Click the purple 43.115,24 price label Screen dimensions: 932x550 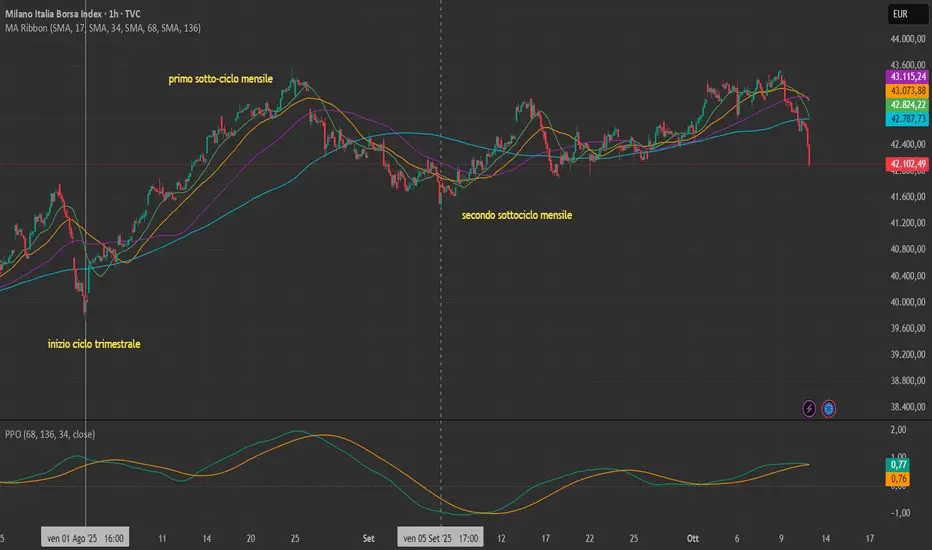pos(908,76)
